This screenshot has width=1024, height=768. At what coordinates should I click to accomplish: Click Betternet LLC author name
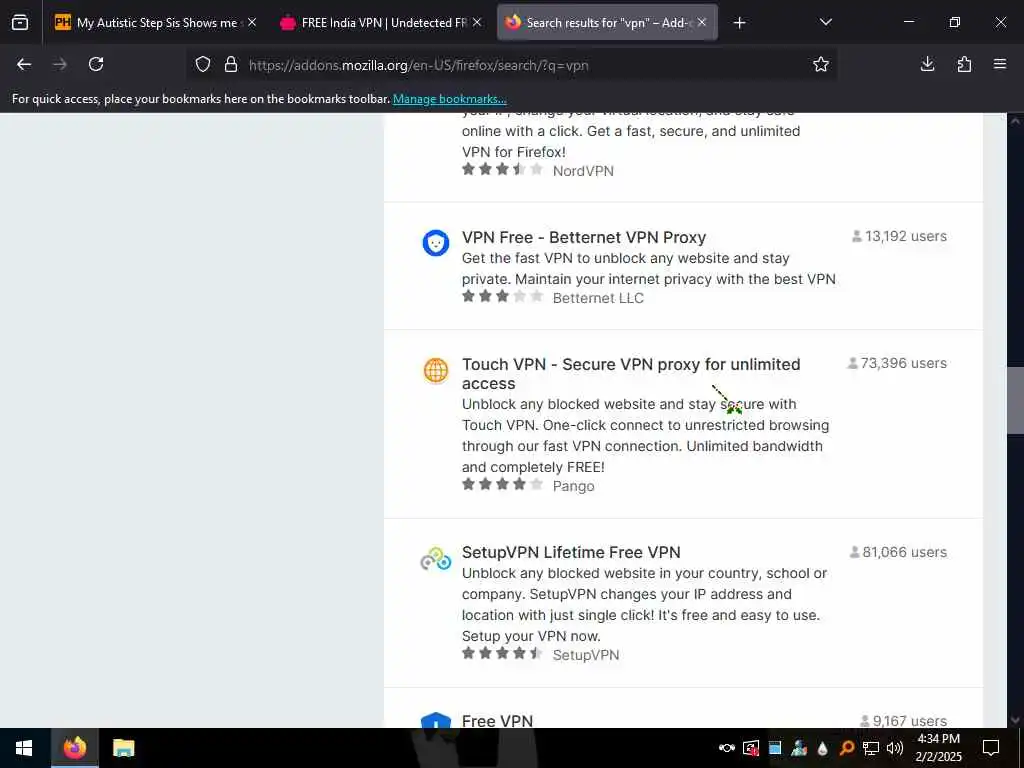coord(598,298)
